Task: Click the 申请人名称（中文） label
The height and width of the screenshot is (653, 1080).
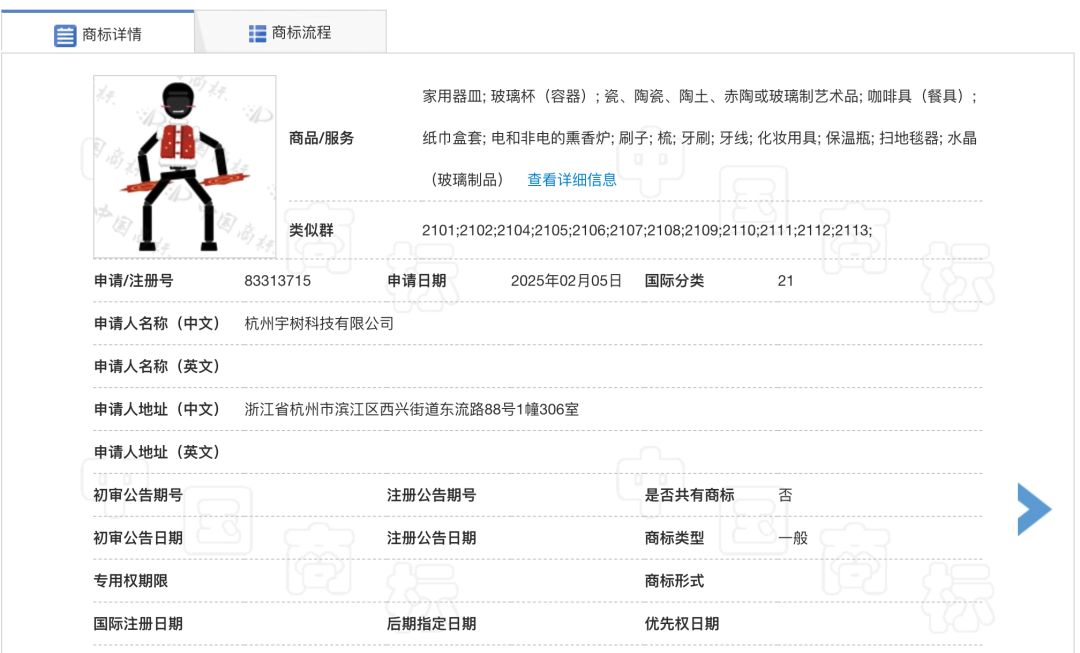Action: (x=156, y=324)
